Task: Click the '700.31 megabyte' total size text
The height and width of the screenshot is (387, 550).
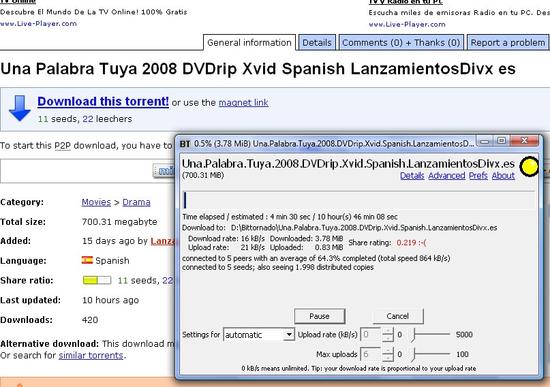Action: [119, 222]
